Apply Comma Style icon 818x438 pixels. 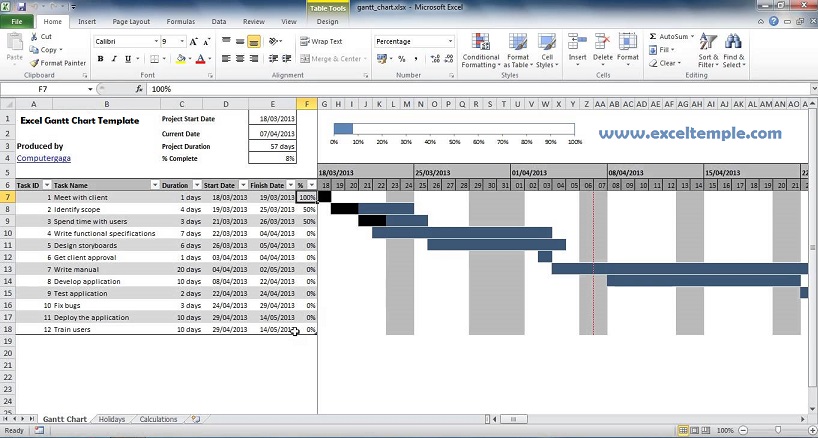point(416,59)
